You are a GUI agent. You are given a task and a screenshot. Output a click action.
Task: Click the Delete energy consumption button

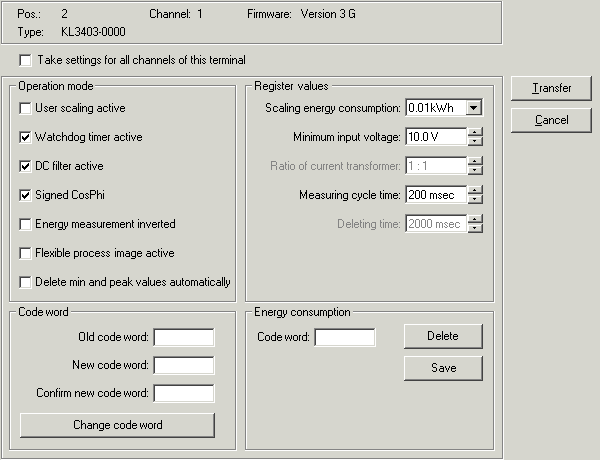[443, 336]
